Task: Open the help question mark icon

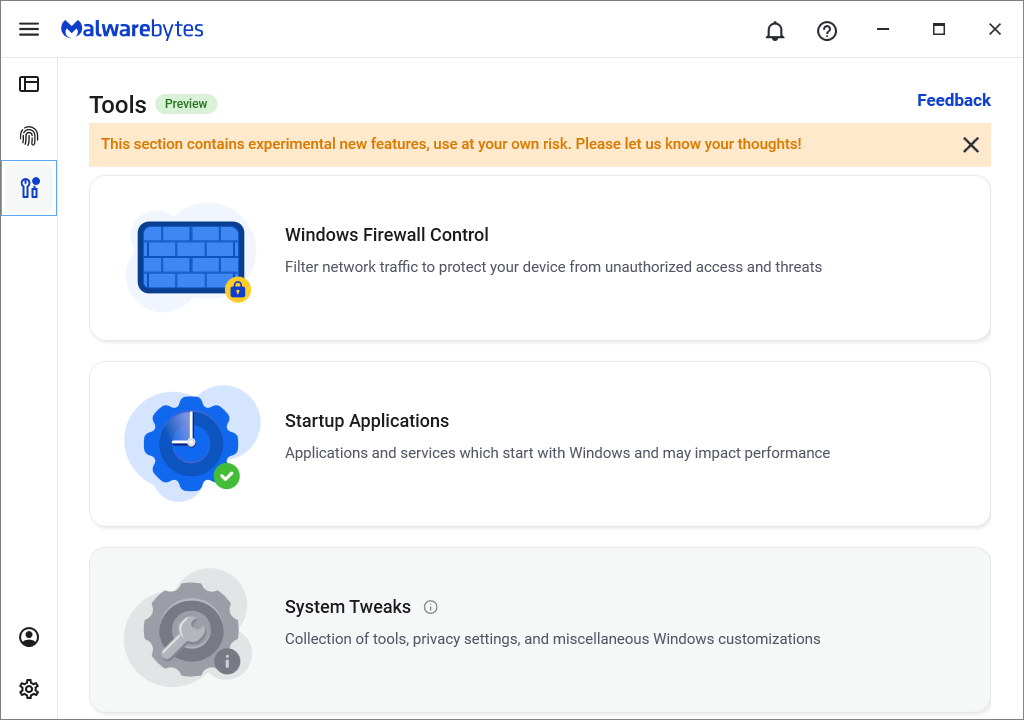Action: click(x=827, y=31)
